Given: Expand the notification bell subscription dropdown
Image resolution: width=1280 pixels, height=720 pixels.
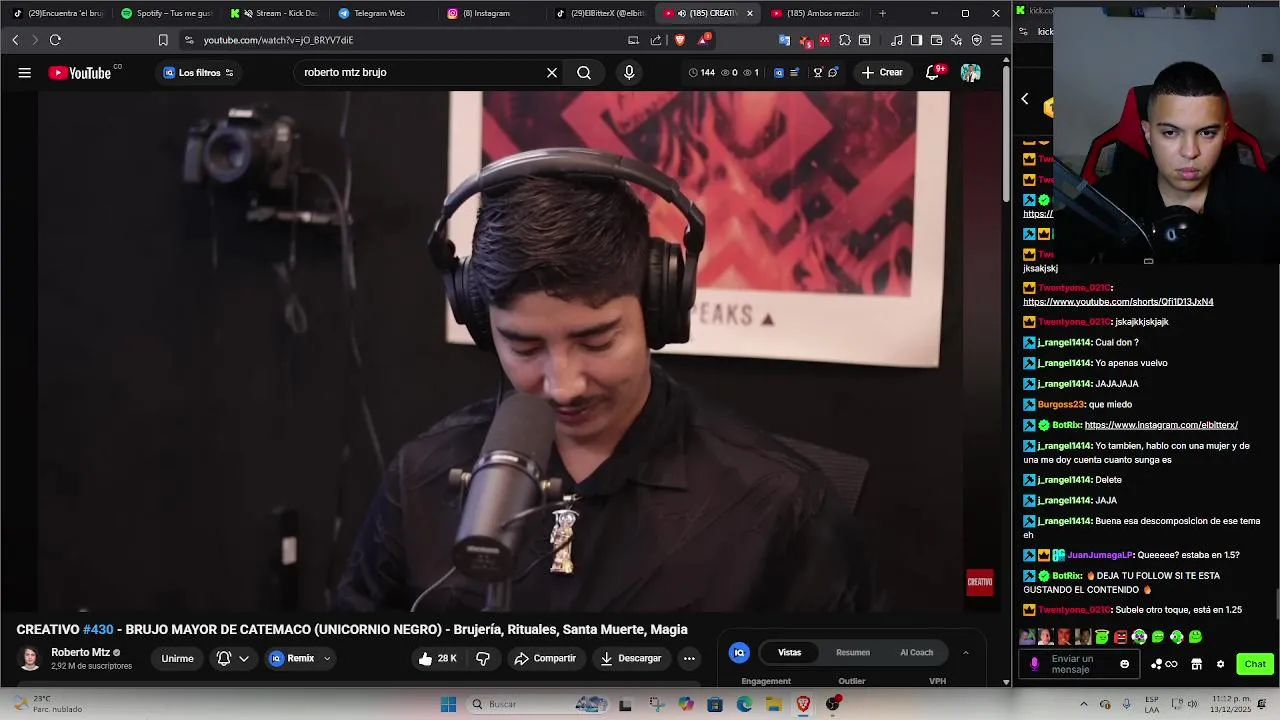Looking at the screenshot, I should pos(243,658).
